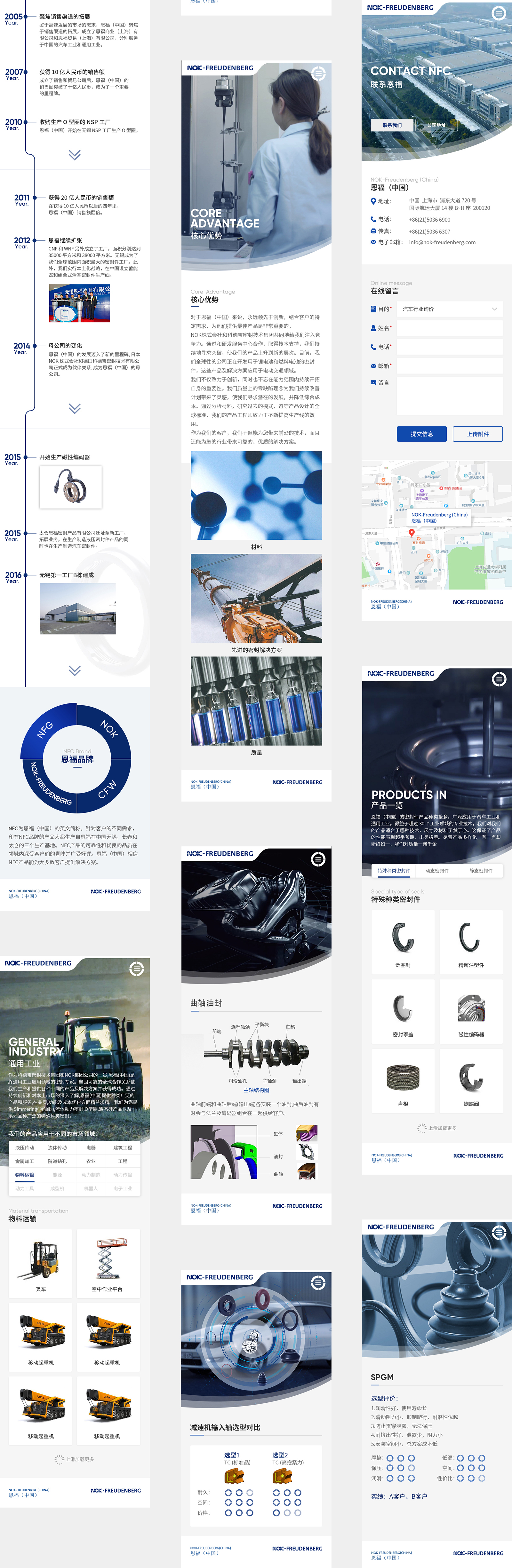Click the 姓名 input field
The image size is (512, 1568).
tap(449, 328)
